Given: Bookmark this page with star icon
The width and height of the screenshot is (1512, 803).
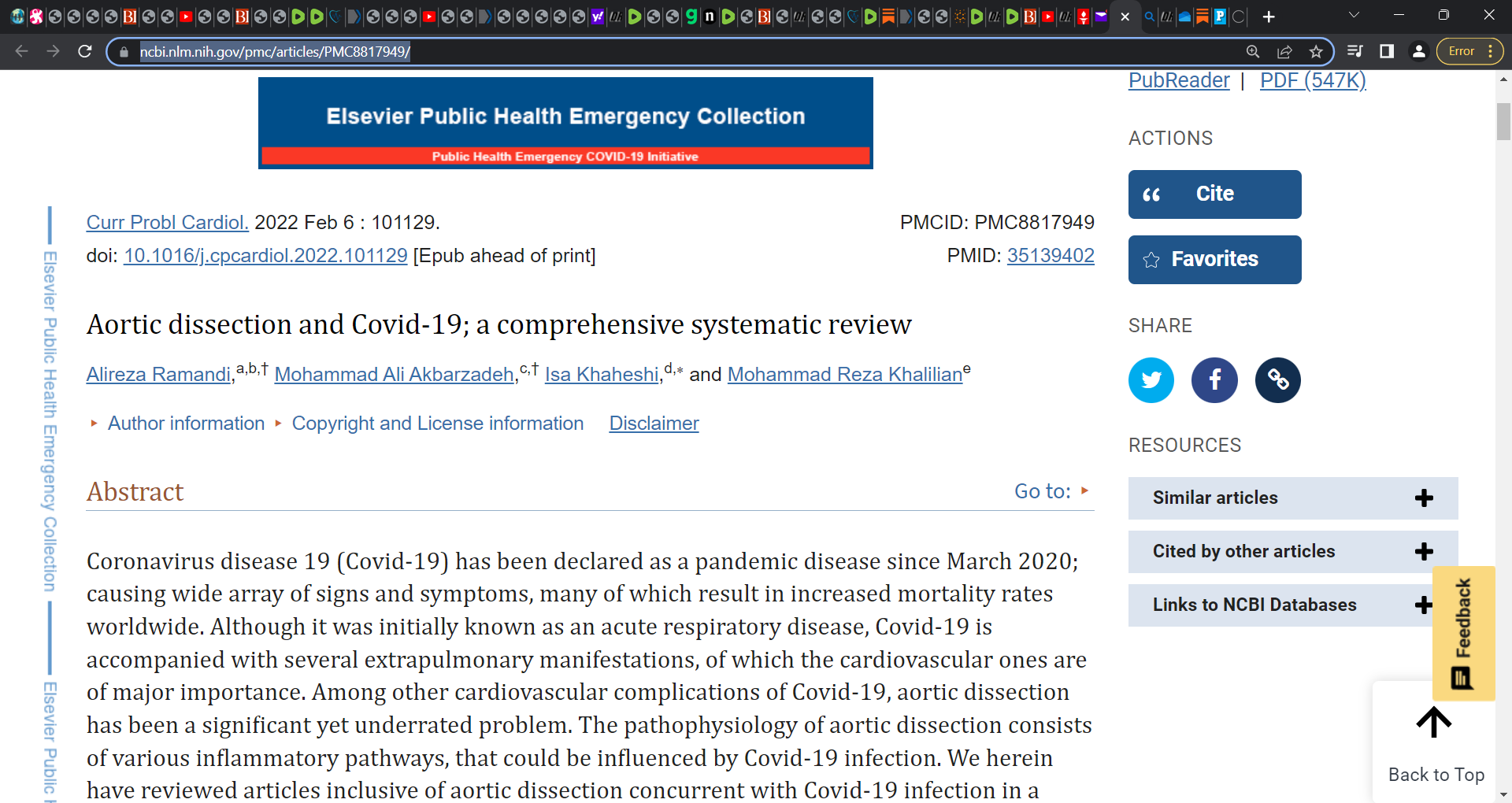Looking at the screenshot, I should coord(1316,52).
